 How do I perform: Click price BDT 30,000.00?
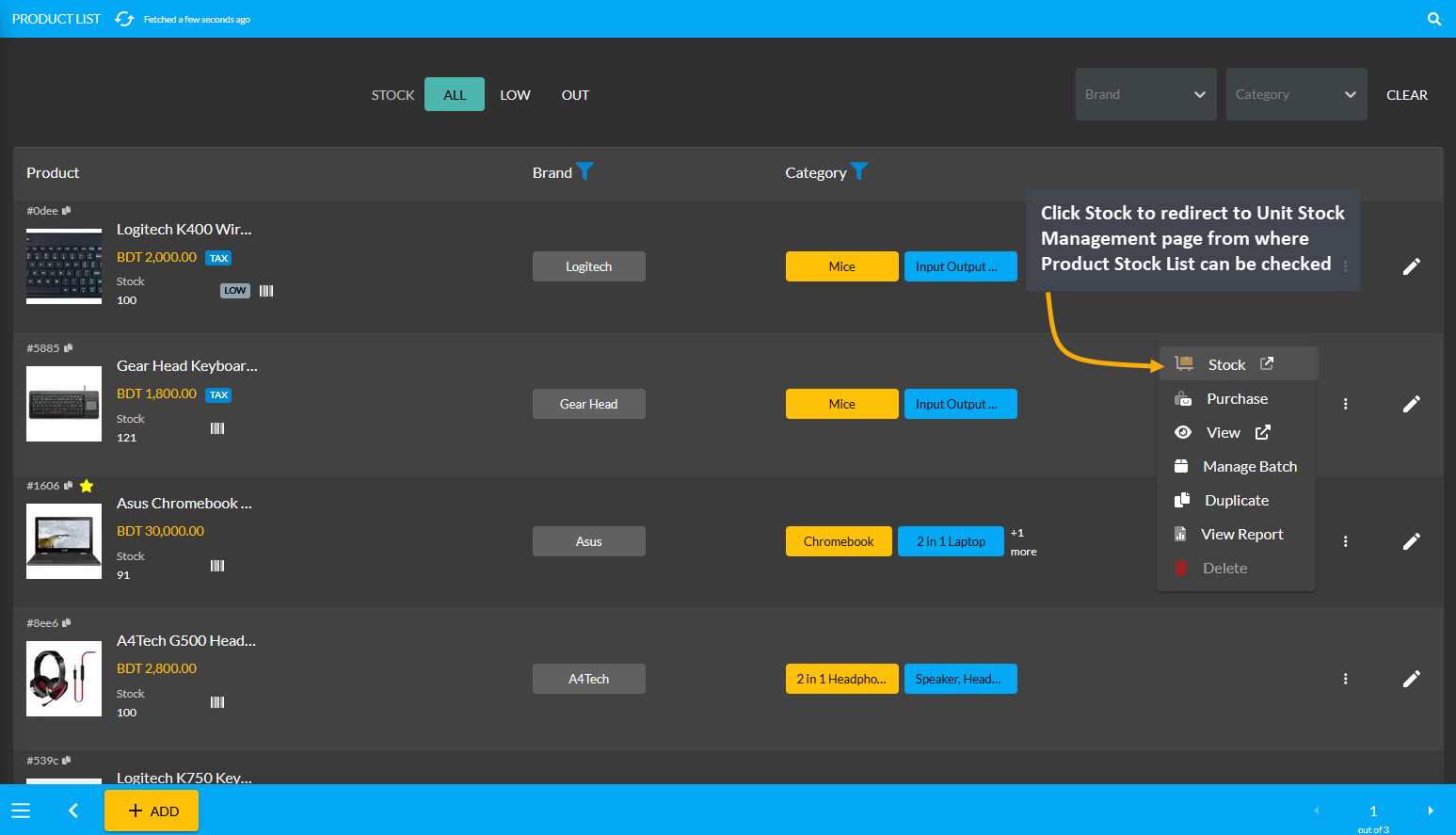tap(160, 531)
